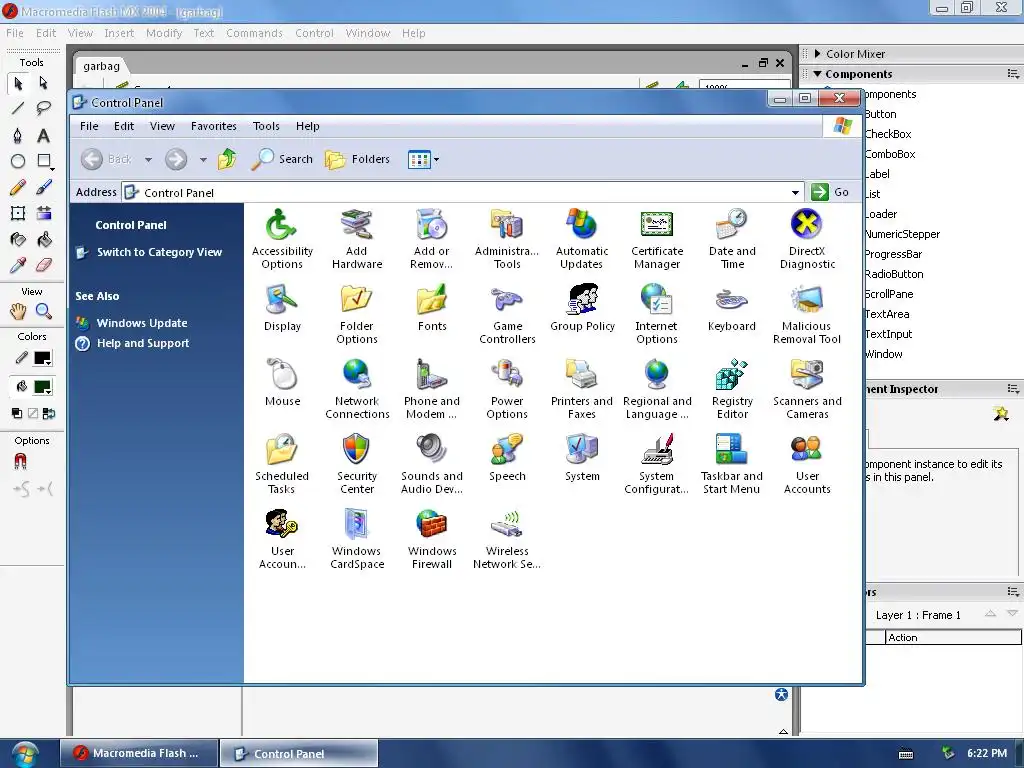Image resolution: width=1024 pixels, height=768 pixels.
Task: Choose the Hand tool in View section
Action: pos(18,312)
